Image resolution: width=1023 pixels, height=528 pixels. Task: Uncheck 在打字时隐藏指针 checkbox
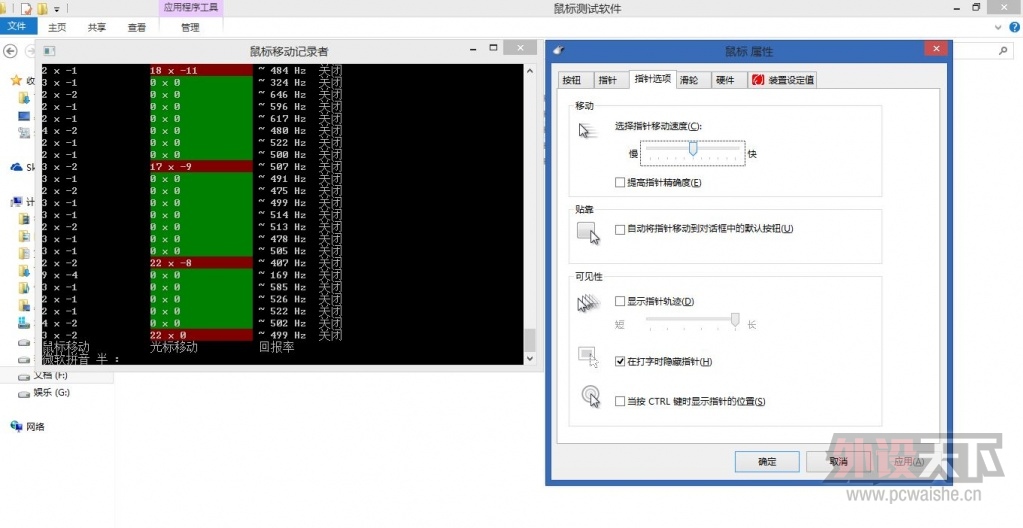(x=620, y=362)
